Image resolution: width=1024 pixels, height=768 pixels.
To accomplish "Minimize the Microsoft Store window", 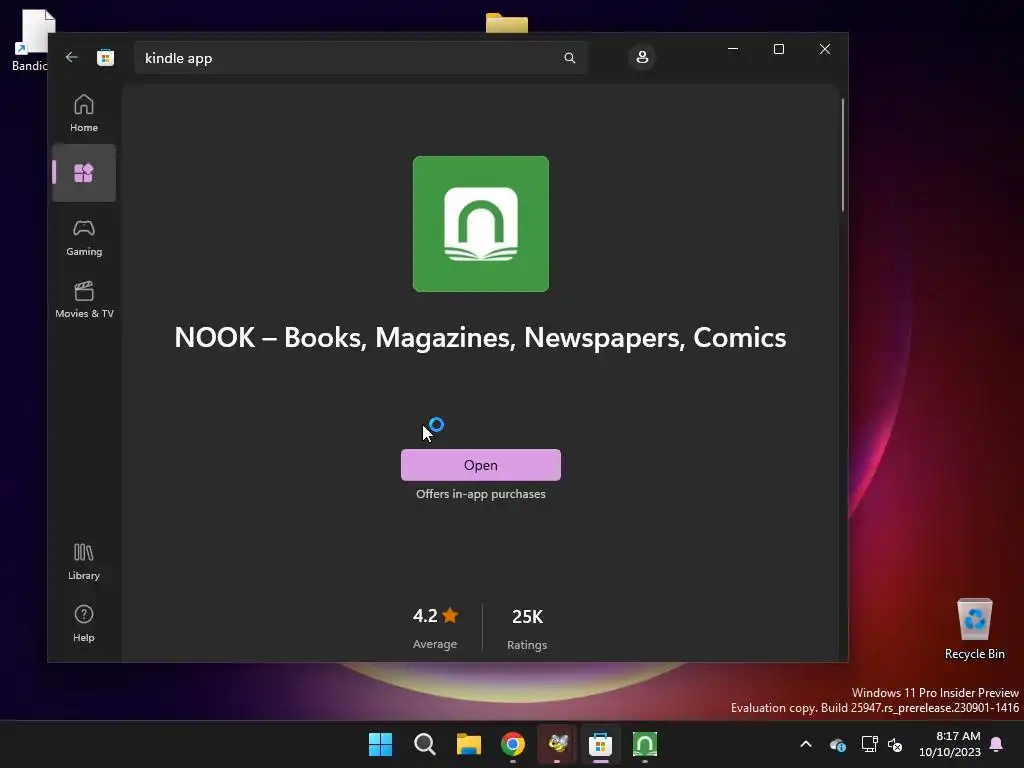I will click(733, 49).
